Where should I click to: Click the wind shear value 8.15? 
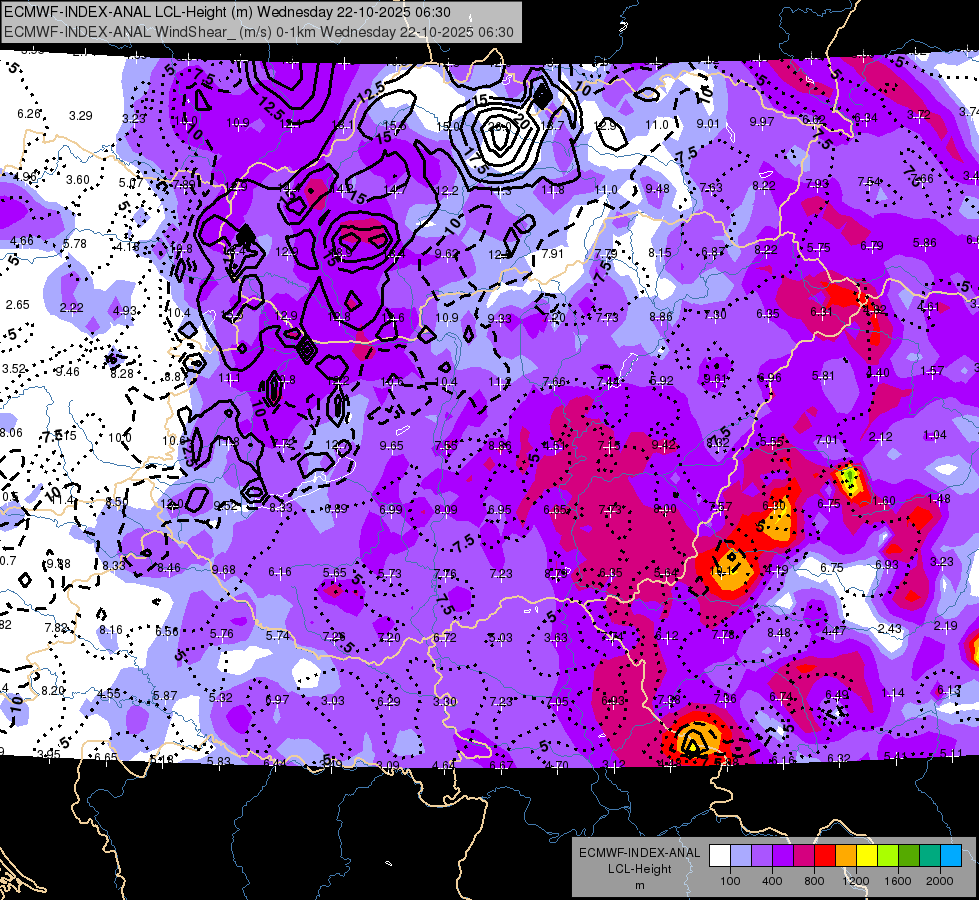click(660, 252)
